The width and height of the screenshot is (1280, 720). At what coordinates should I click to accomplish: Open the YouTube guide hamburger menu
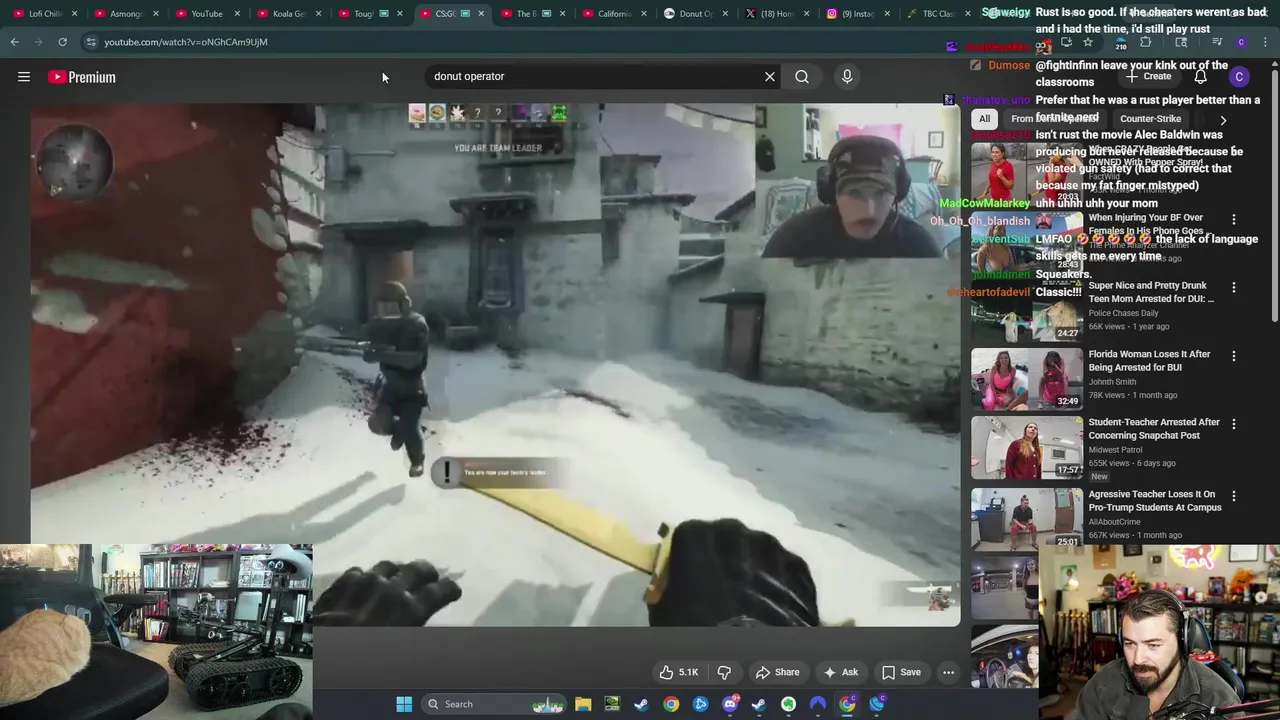pyautogui.click(x=24, y=77)
